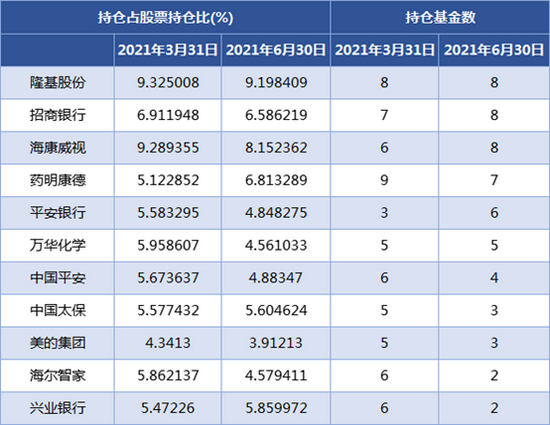Select the value 6.813289
Viewport: 550px width, 425px height.
pyautogui.click(x=276, y=180)
